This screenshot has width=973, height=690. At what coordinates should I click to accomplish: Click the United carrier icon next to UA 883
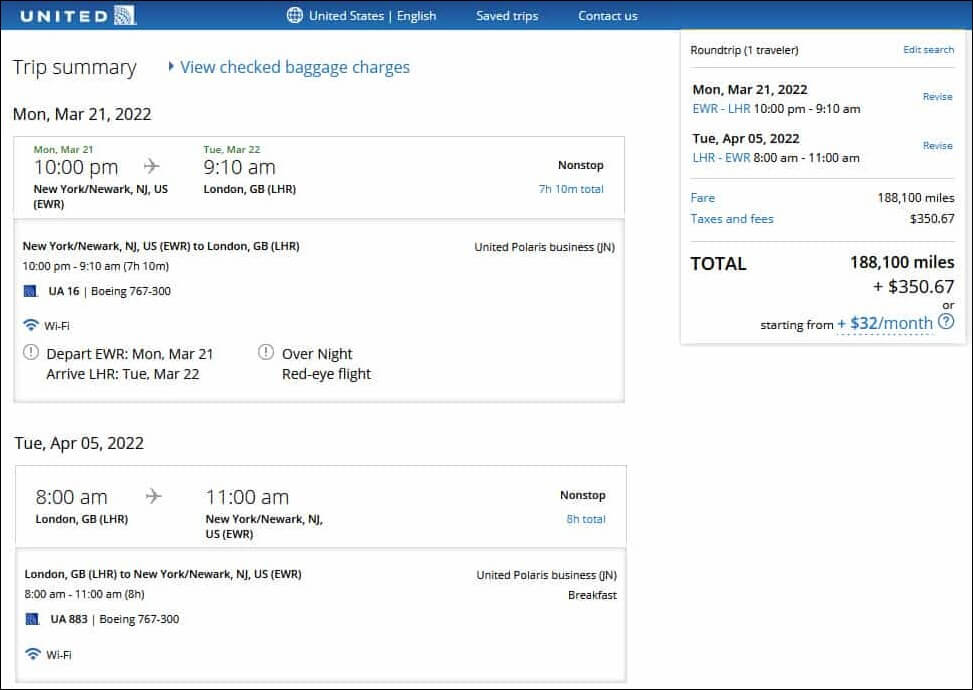pyautogui.click(x=32, y=619)
